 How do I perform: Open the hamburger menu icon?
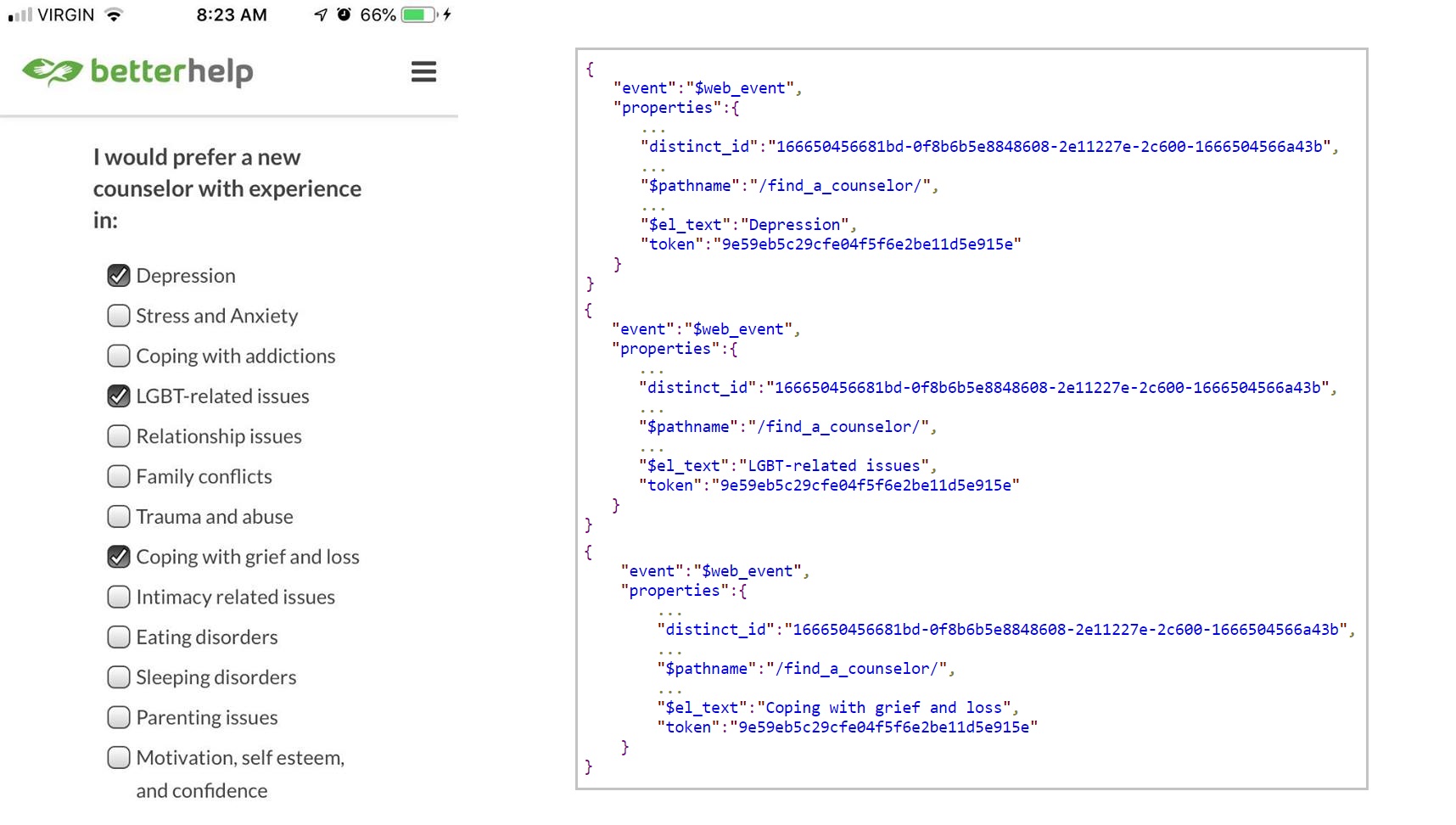tap(423, 72)
